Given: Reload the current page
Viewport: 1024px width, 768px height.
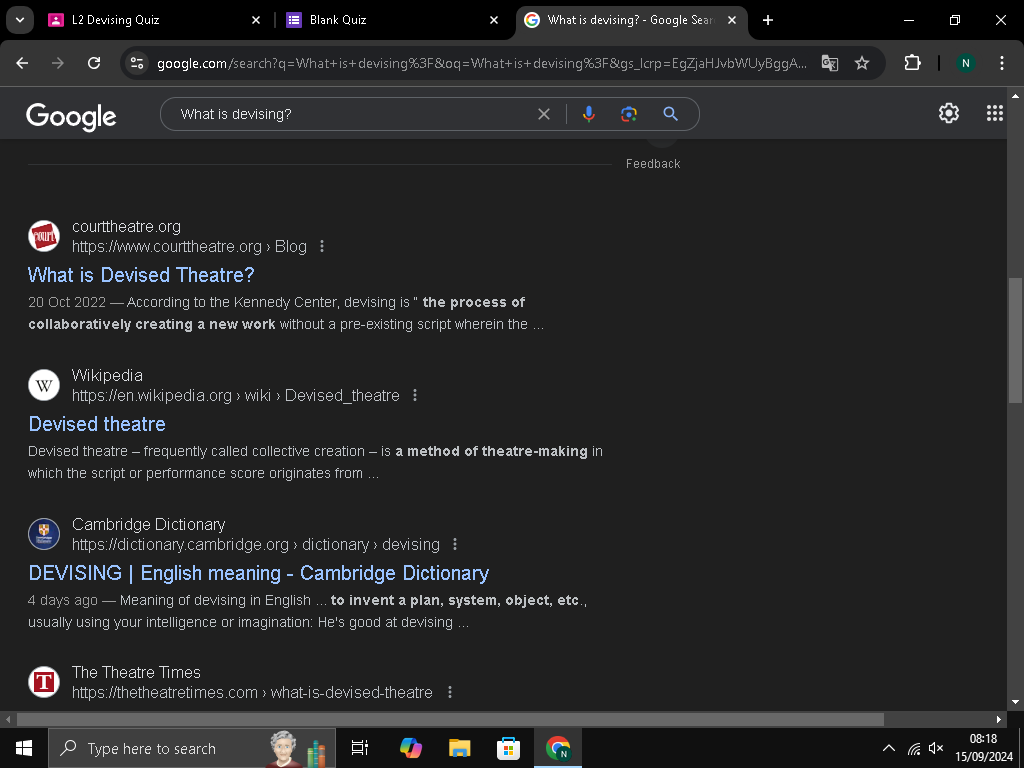Looking at the screenshot, I should click(94, 63).
